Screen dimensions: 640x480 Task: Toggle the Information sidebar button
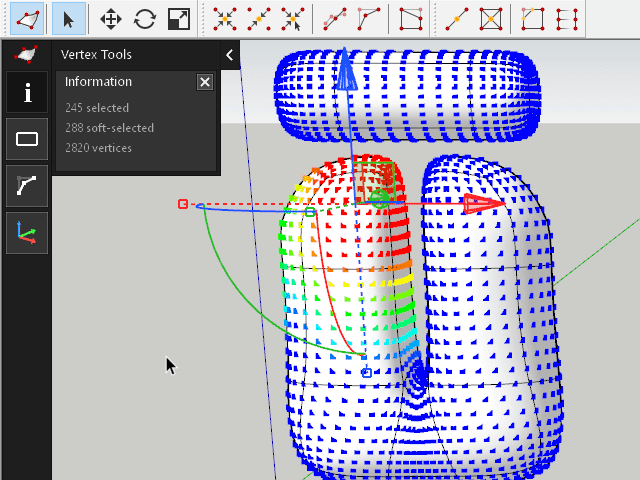[x=27, y=93]
